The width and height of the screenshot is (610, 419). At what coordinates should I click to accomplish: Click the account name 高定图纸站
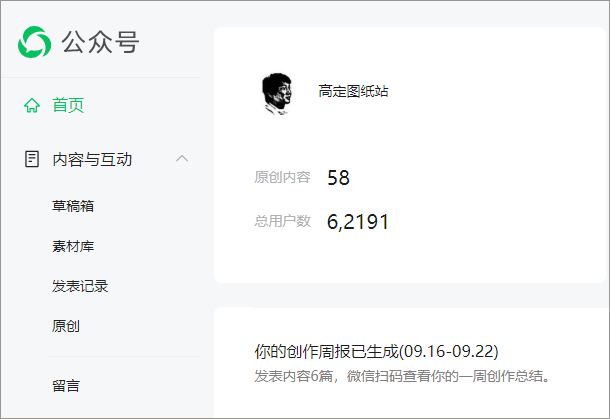click(x=353, y=91)
